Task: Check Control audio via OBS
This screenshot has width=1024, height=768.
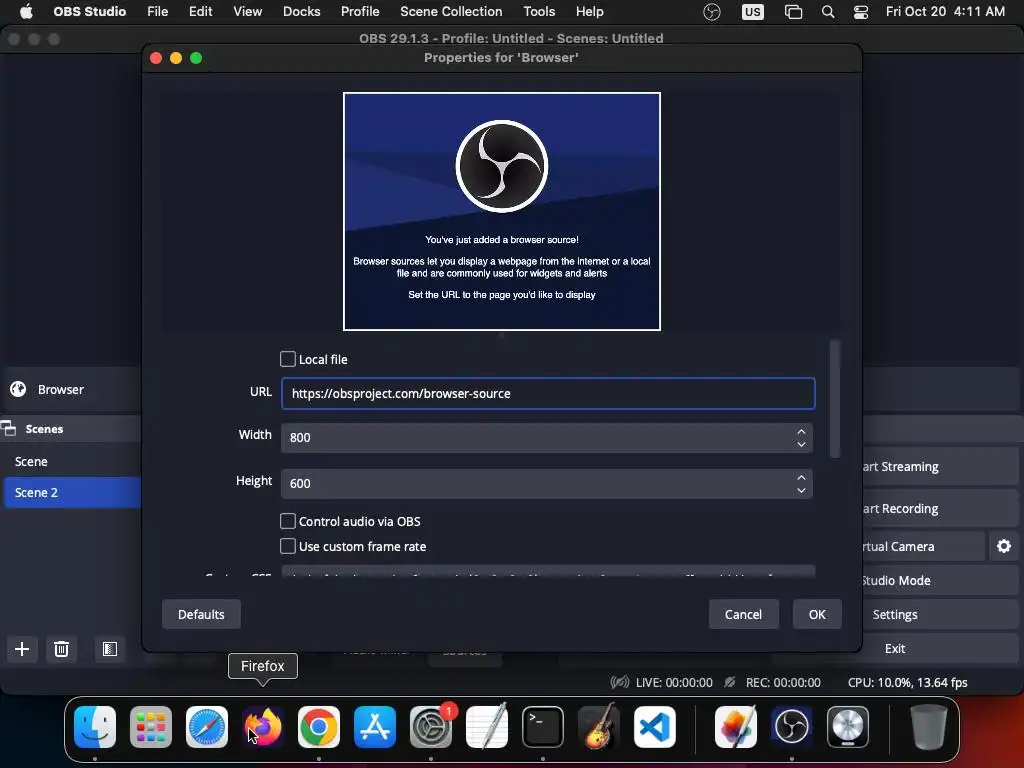Action: (x=287, y=521)
